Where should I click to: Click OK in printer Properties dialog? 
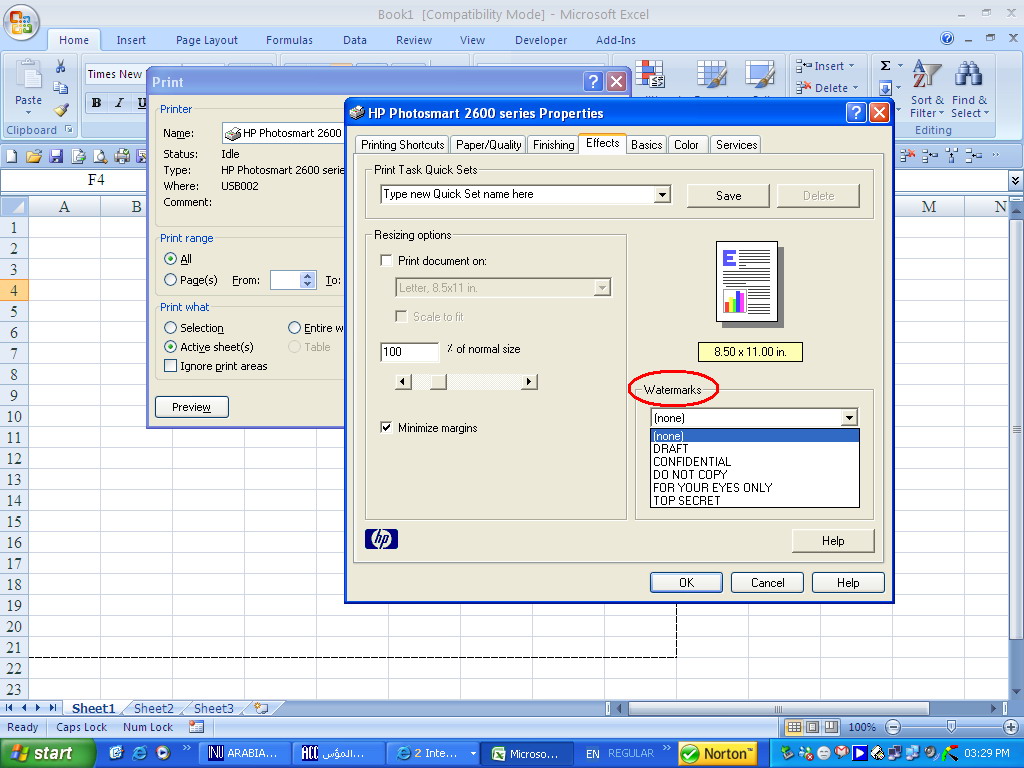click(686, 583)
